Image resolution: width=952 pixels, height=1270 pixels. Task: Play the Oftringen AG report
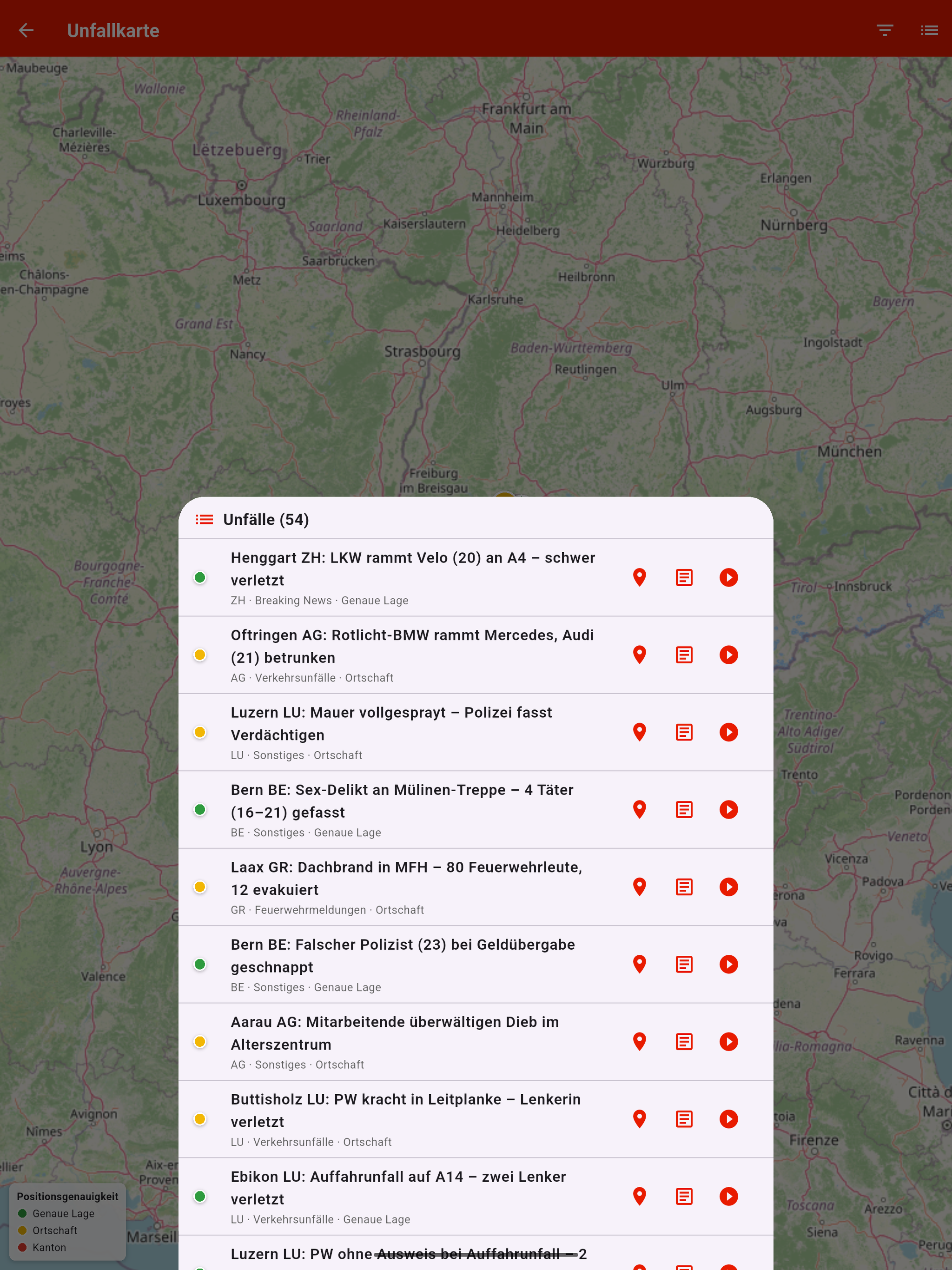[728, 655]
